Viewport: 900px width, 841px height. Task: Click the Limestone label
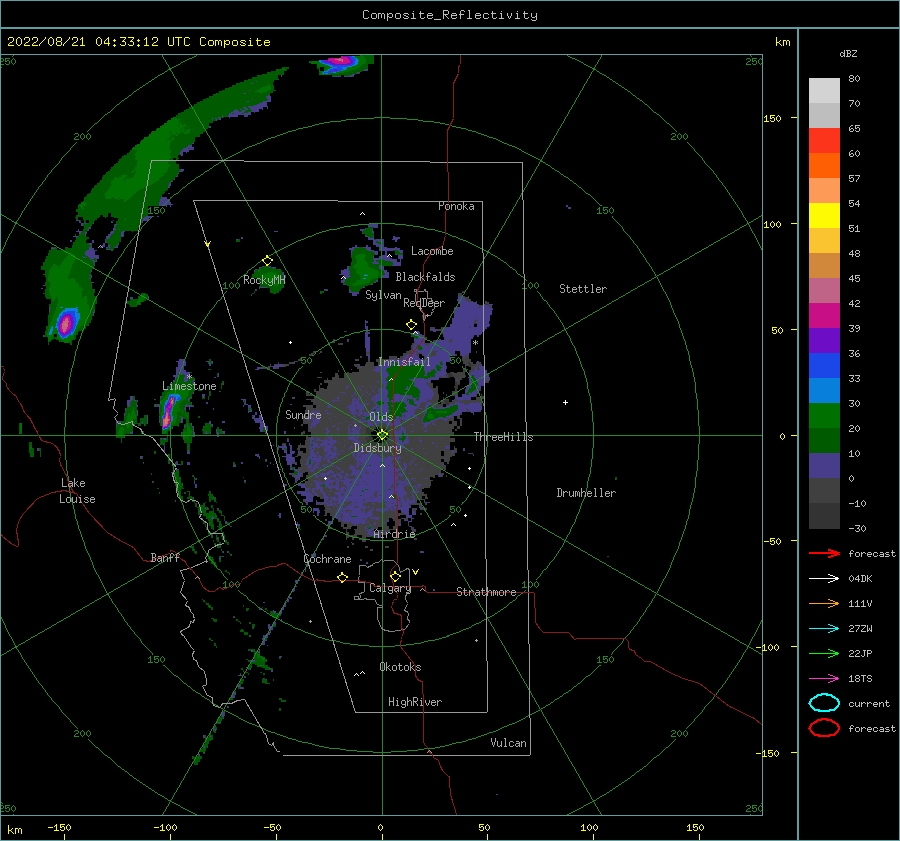pos(189,386)
